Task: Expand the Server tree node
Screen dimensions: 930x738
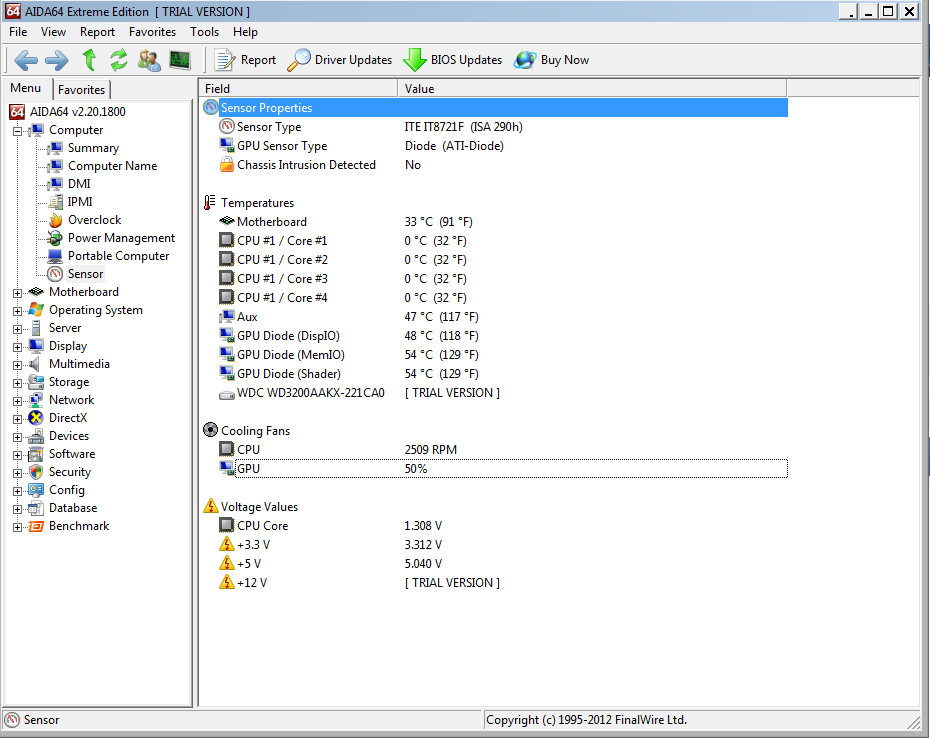Action: 18,329
